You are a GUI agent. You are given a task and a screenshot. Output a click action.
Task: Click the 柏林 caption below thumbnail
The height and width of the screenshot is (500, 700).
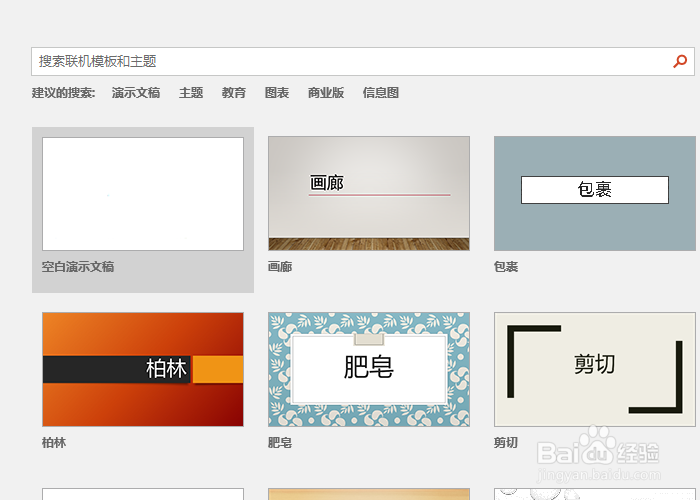(x=54, y=443)
